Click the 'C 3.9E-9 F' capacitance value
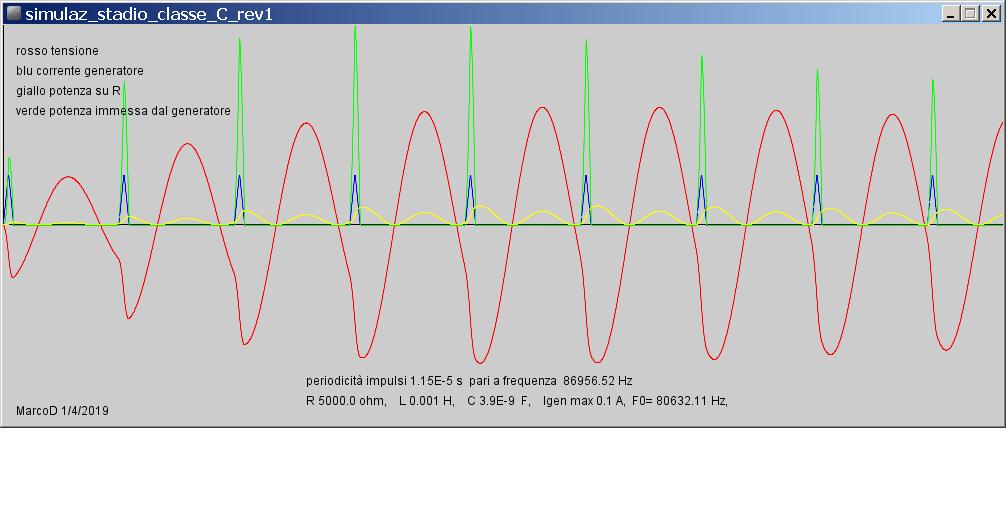1006x527 pixels. click(x=498, y=401)
